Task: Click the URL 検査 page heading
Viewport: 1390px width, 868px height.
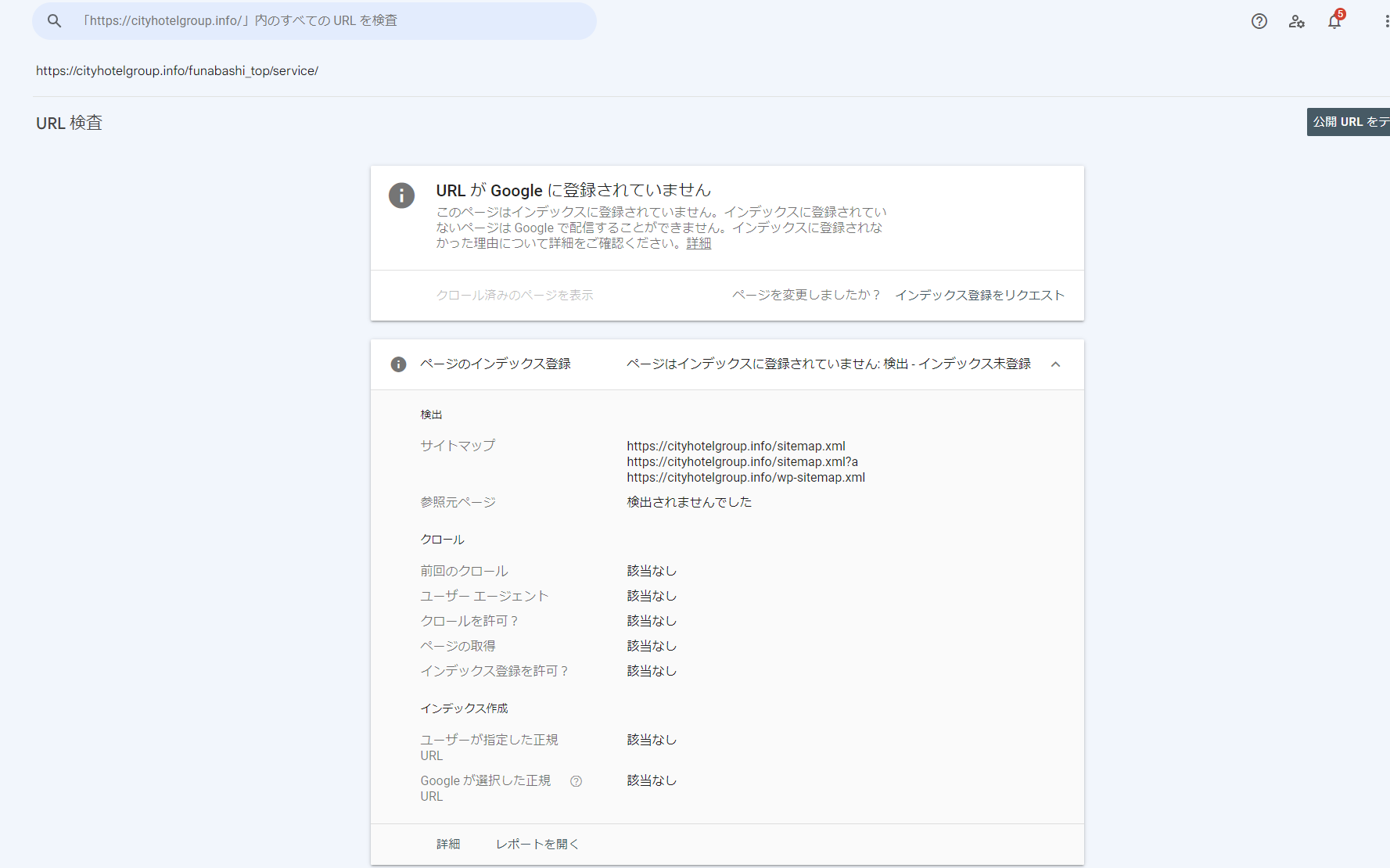Action: pyautogui.click(x=69, y=123)
